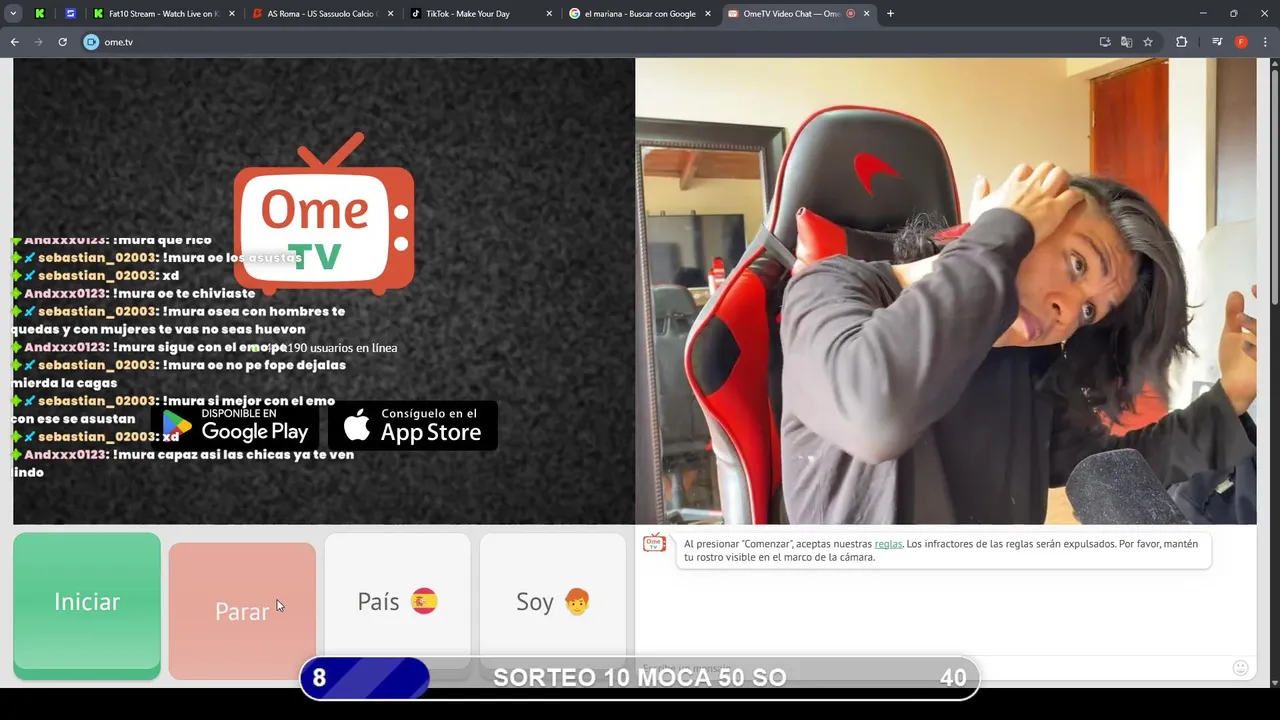Viewport: 1280px width, 720px height.
Task: Switch to the pinned Kick tab
Action: 39,14
